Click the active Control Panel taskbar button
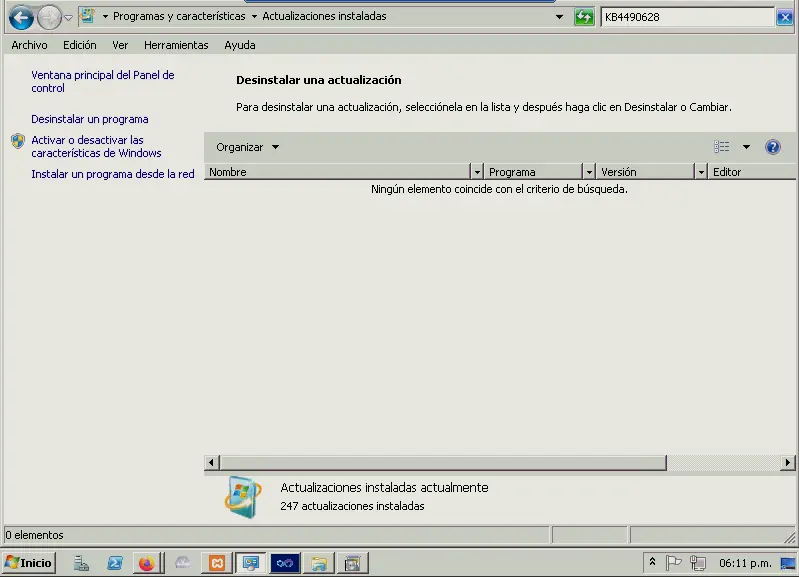 tap(251, 563)
